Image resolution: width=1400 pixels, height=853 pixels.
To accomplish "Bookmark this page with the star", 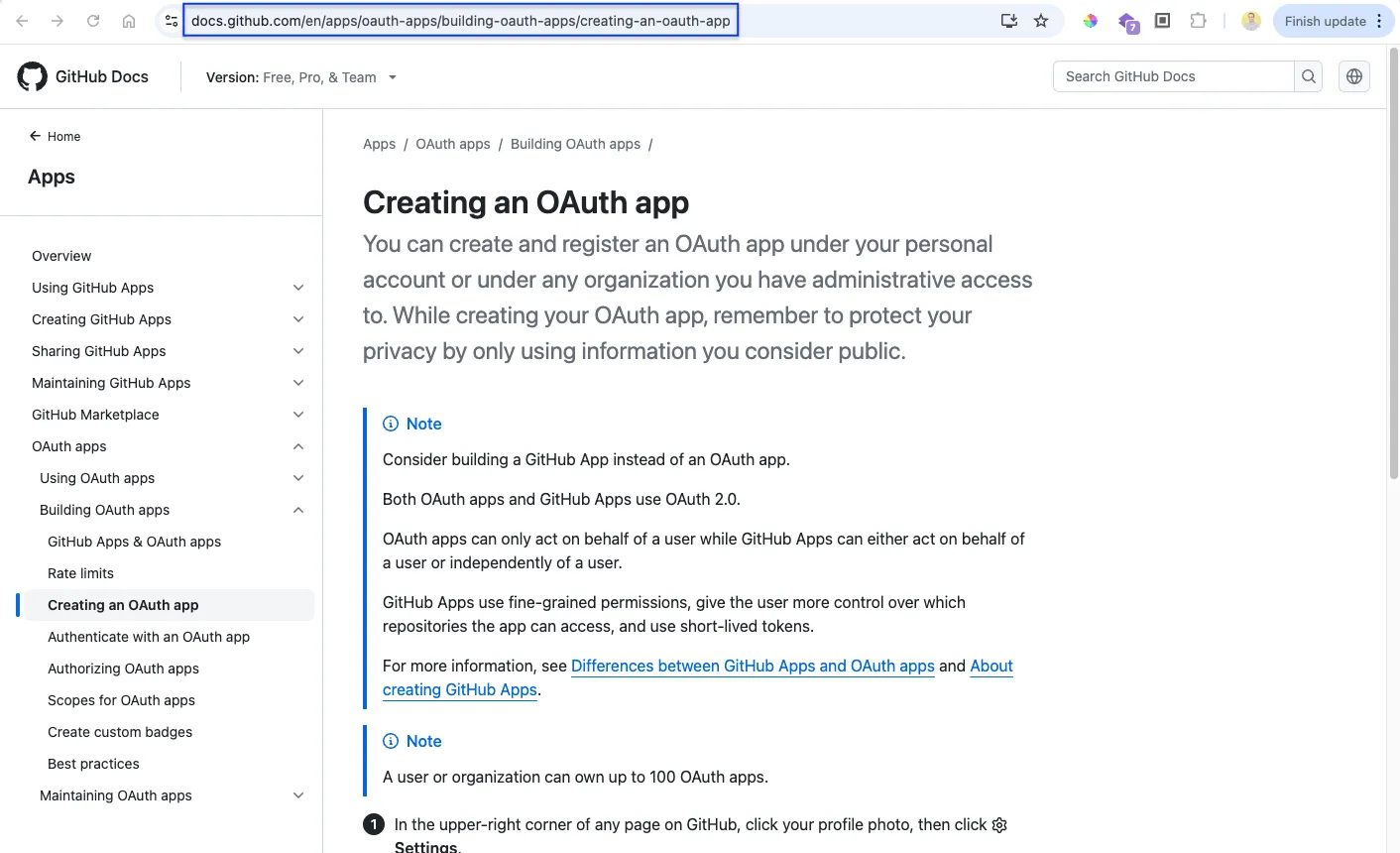I will 1041,21.
